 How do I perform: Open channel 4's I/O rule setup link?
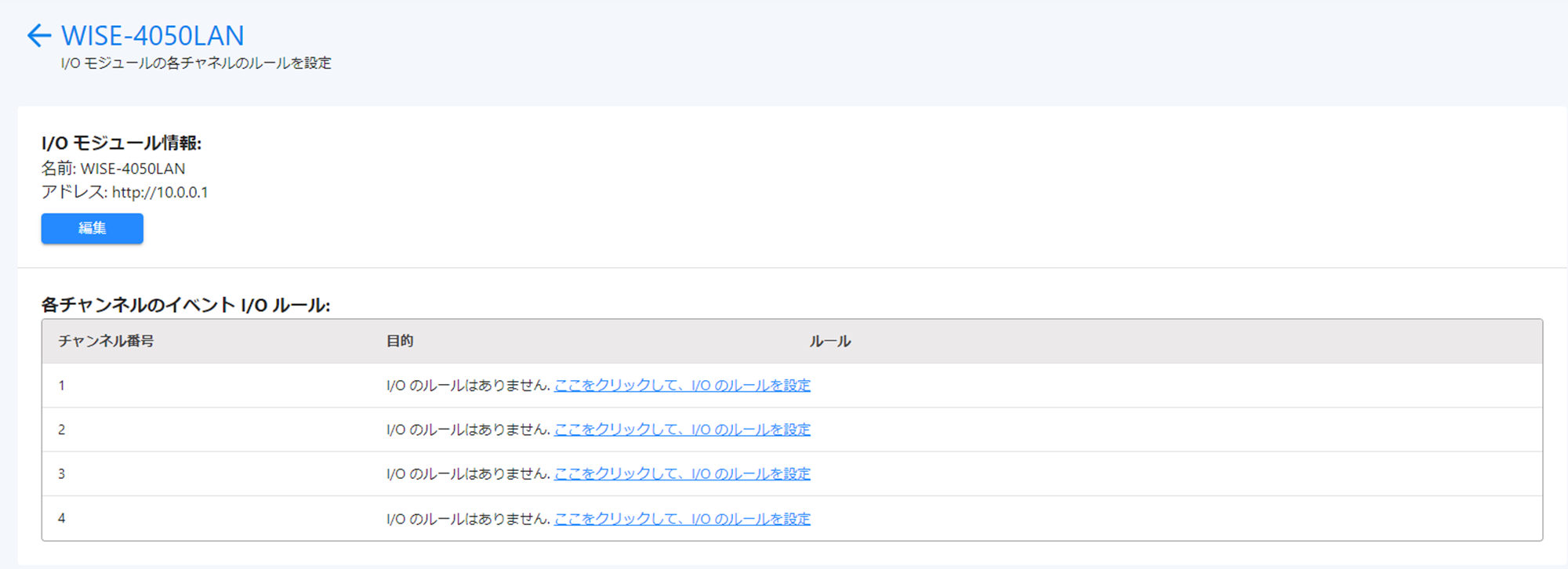(x=682, y=518)
